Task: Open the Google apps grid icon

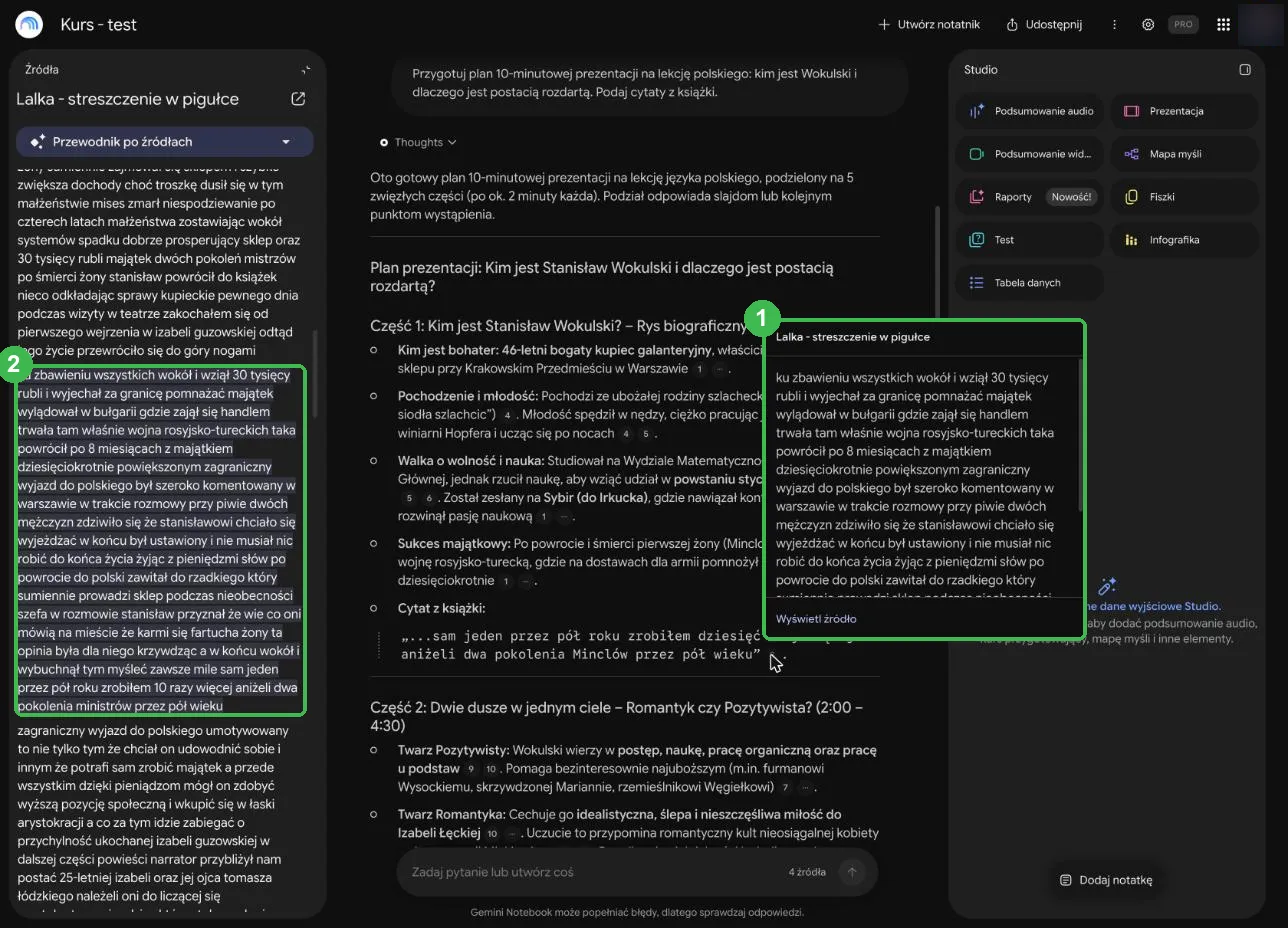Action: point(1223,24)
